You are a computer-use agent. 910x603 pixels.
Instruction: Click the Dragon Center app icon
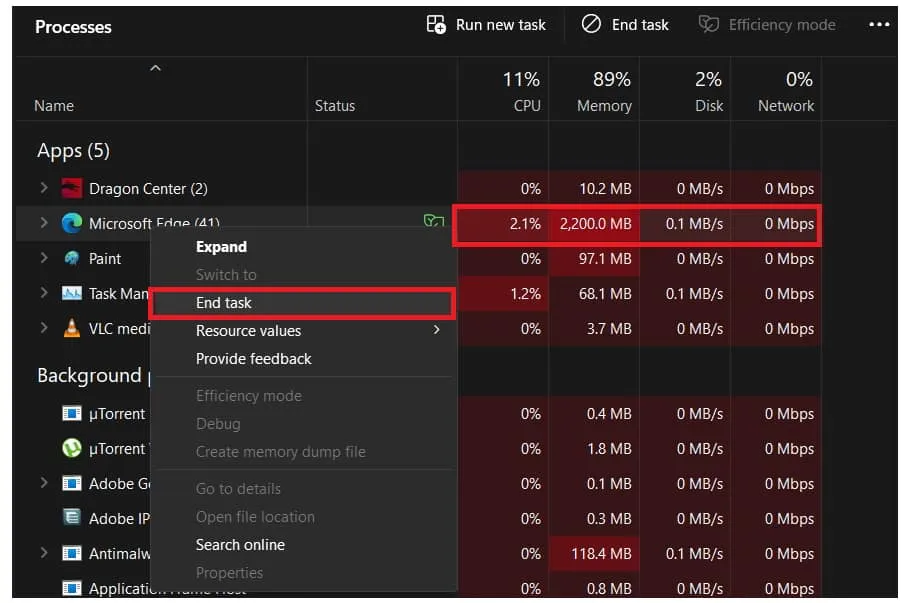tap(72, 188)
